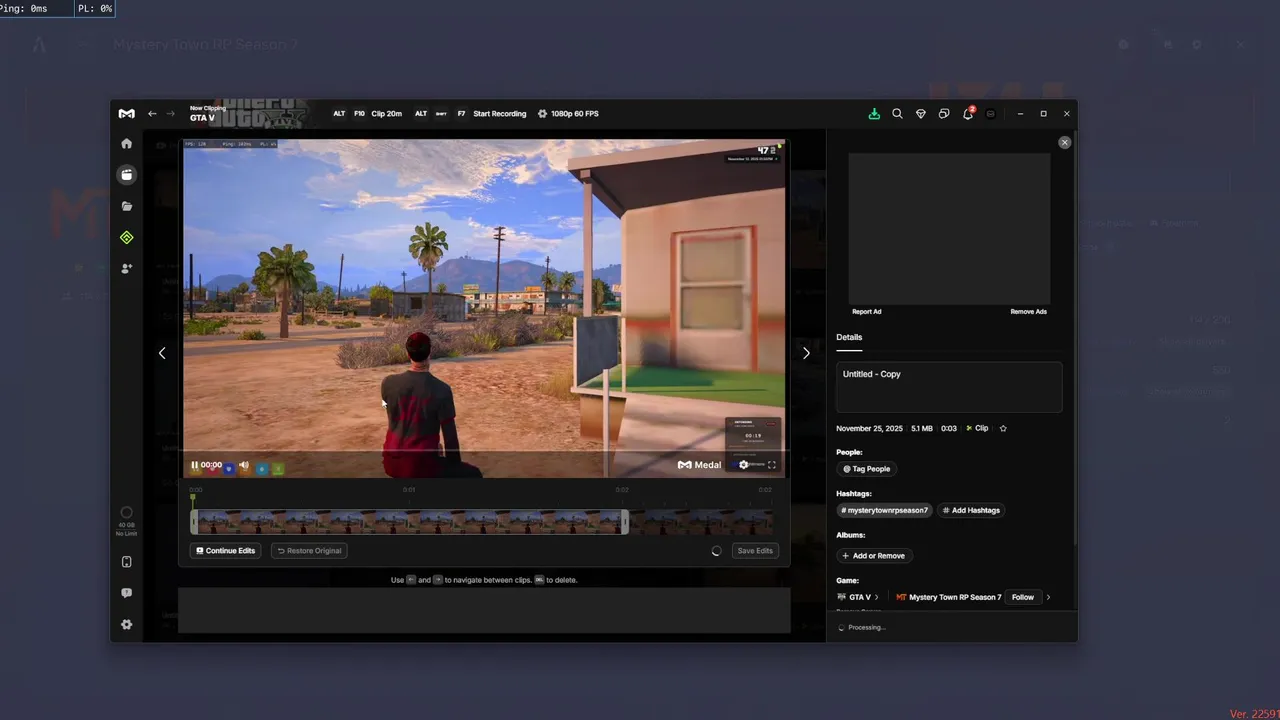Open the folders sidebar icon
This screenshot has height=720, width=1280.
coord(126,206)
